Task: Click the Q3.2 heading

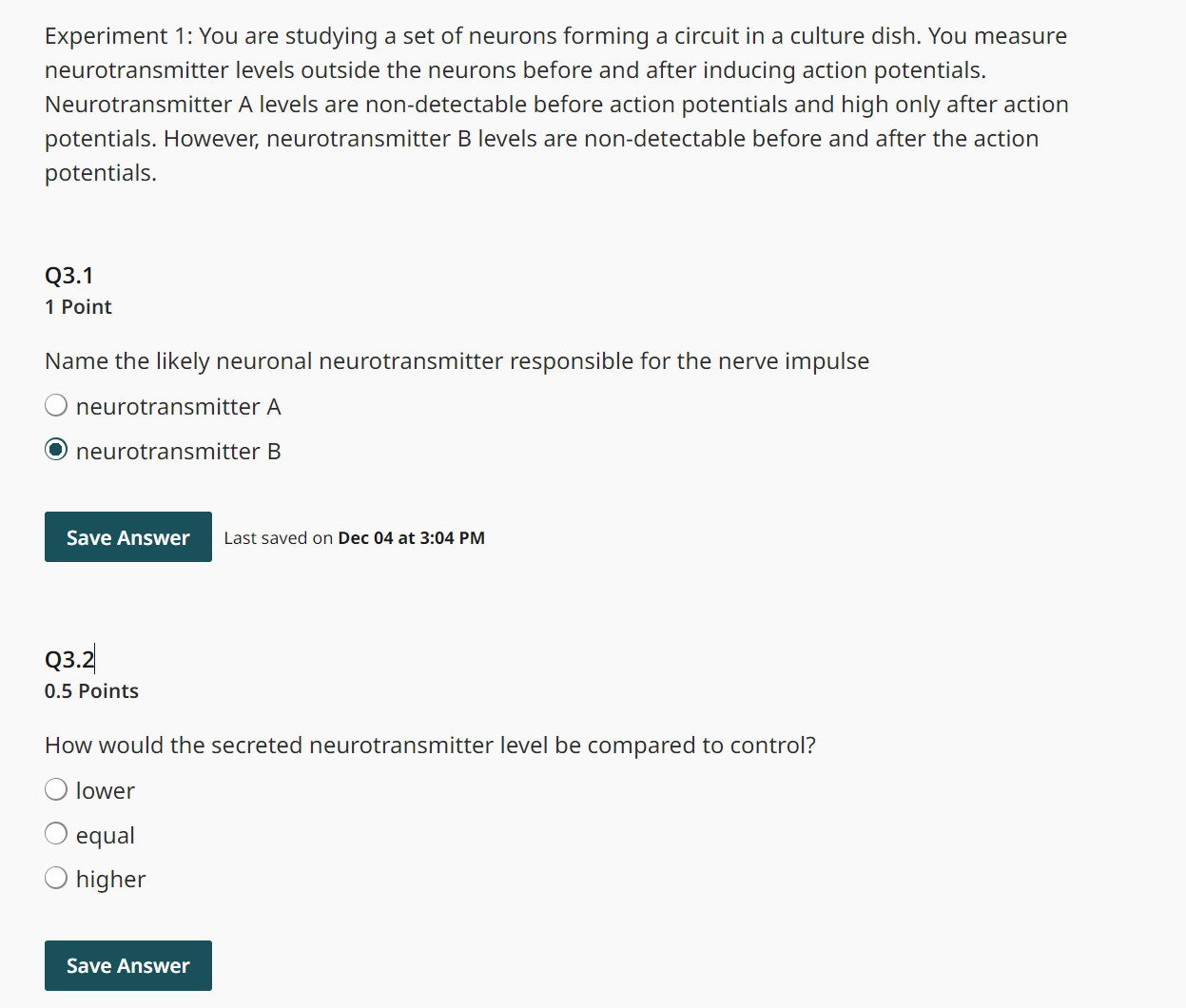Action: [x=68, y=658]
